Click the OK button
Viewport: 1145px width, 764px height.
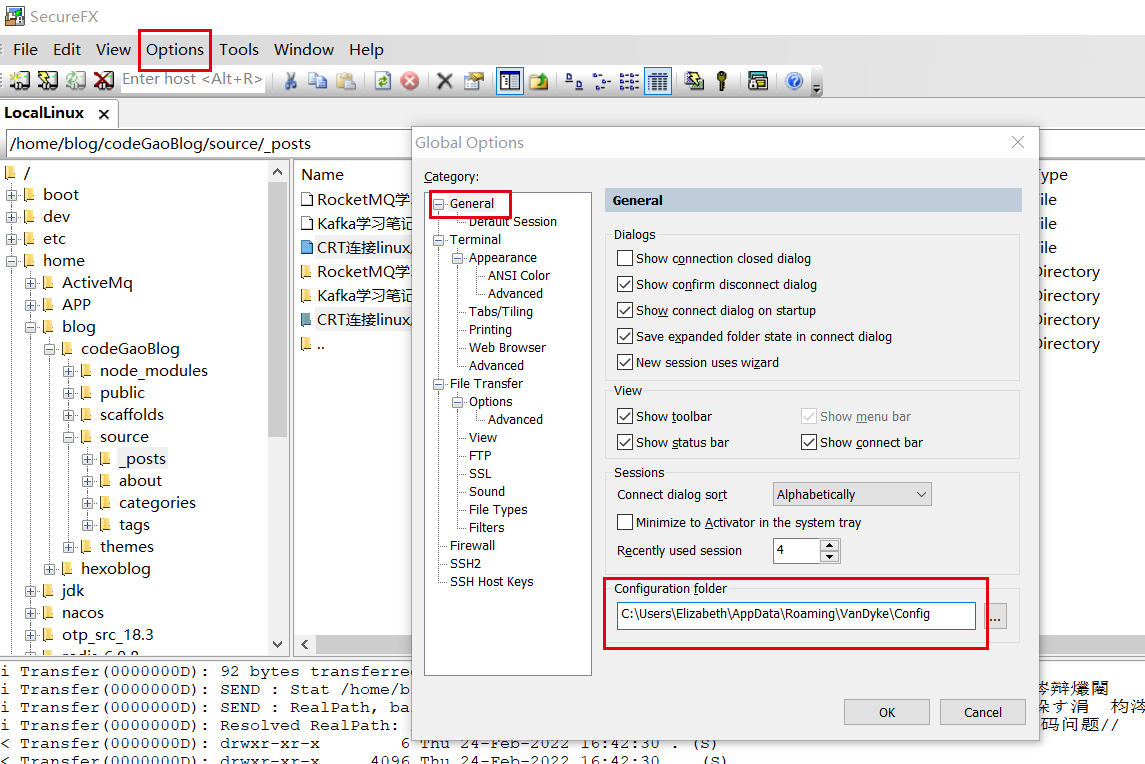[x=886, y=712]
